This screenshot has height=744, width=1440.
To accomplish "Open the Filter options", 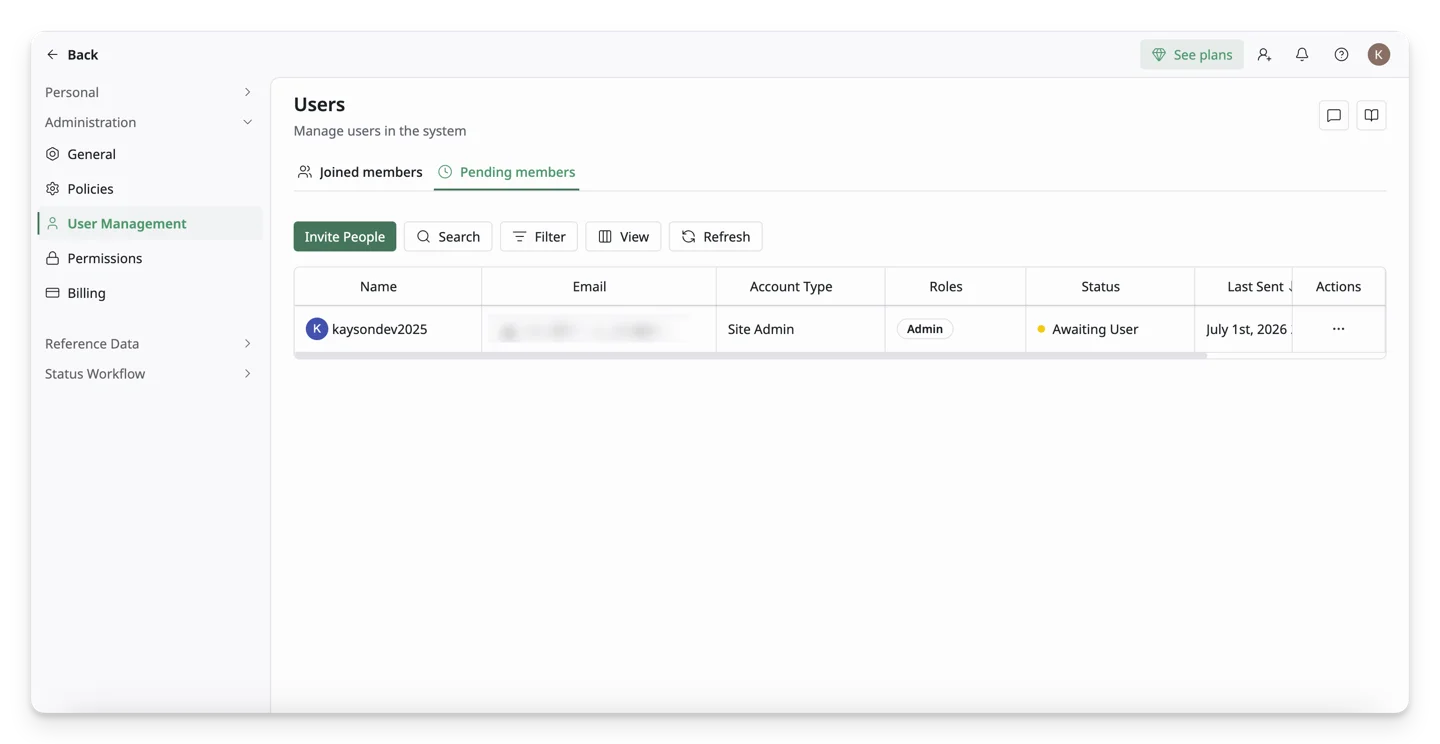I will [539, 237].
